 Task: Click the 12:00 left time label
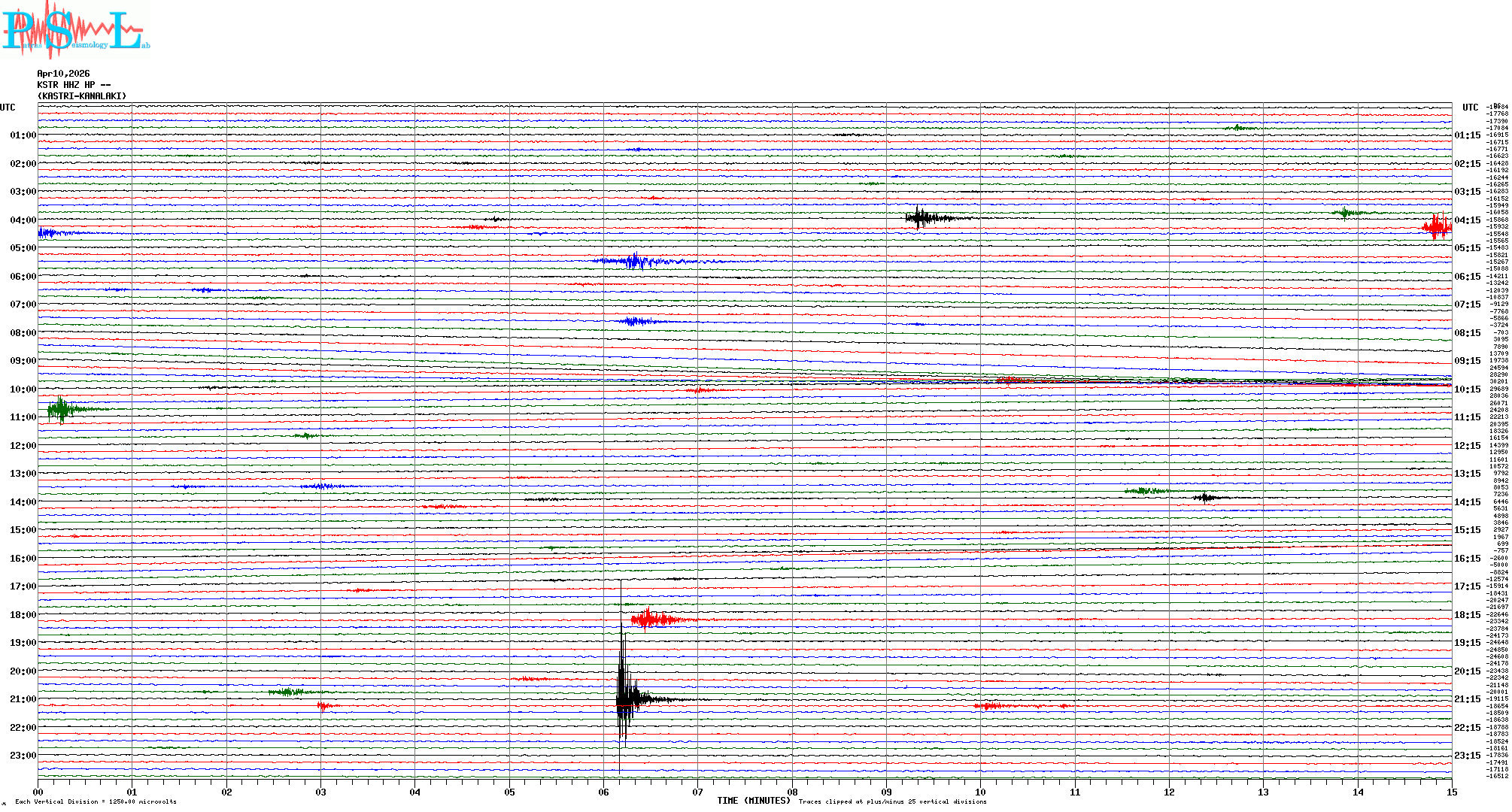point(23,446)
